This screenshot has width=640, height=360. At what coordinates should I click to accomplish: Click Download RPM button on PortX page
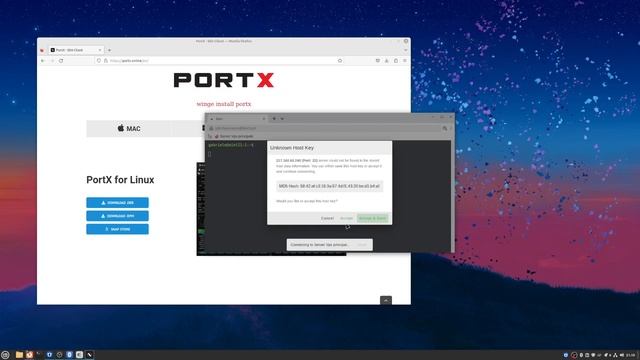coord(117,216)
